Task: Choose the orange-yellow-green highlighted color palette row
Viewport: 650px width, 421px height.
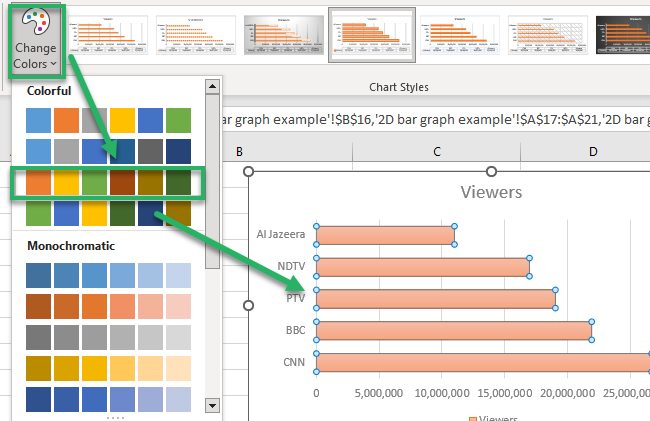Action: (108, 182)
